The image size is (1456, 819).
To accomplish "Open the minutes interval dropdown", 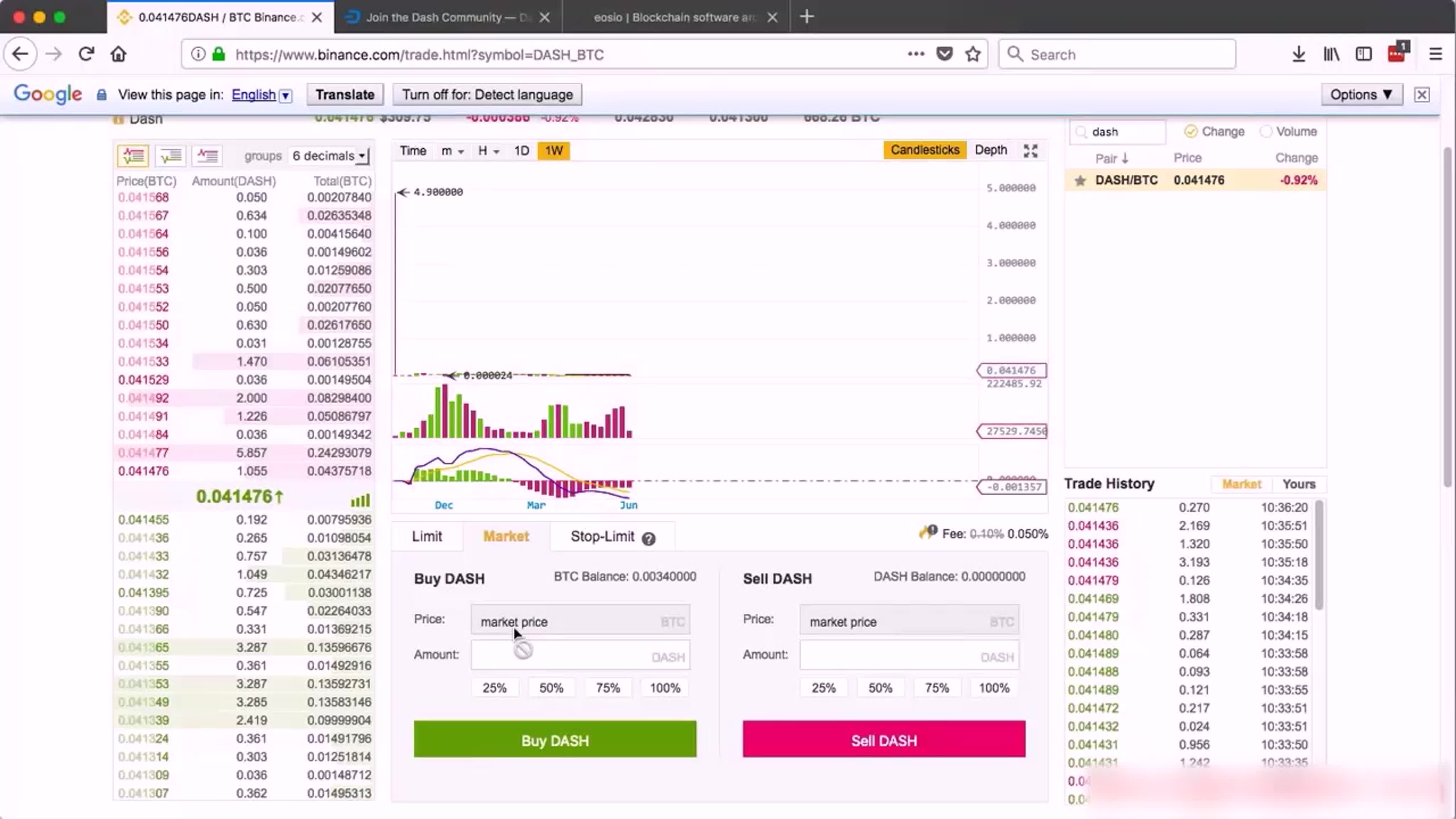I will pyautogui.click(x=452, y=151).
